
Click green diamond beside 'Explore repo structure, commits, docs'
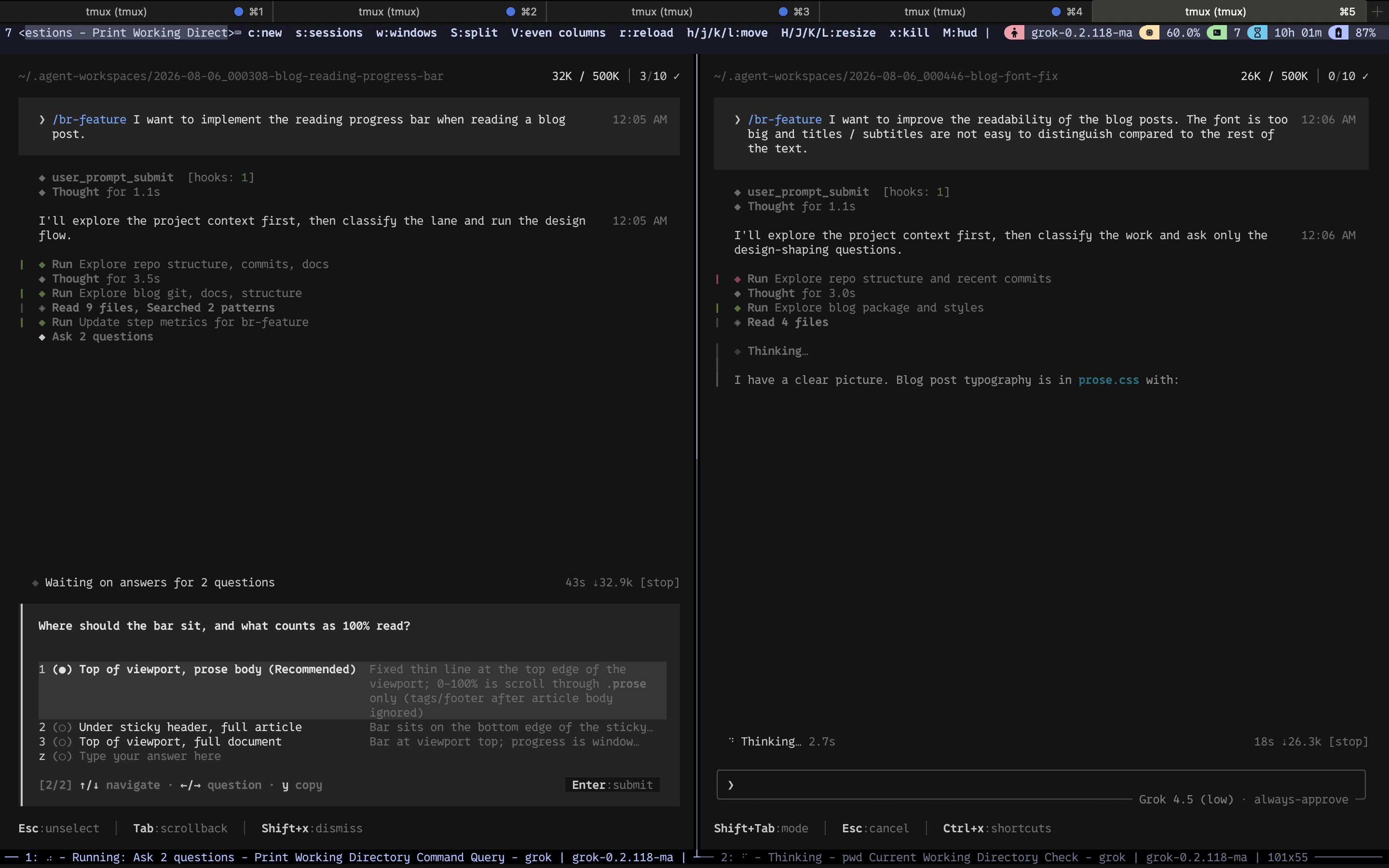pyautogui.click(x=42, y=265)
